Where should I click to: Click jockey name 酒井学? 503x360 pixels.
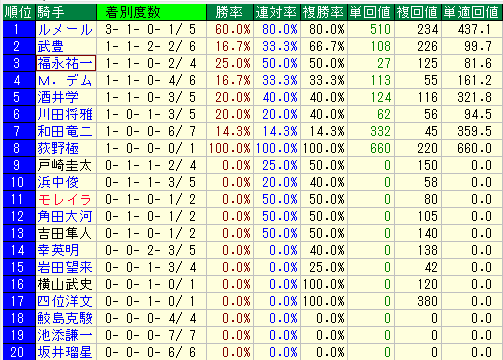[x=58, y=98]
